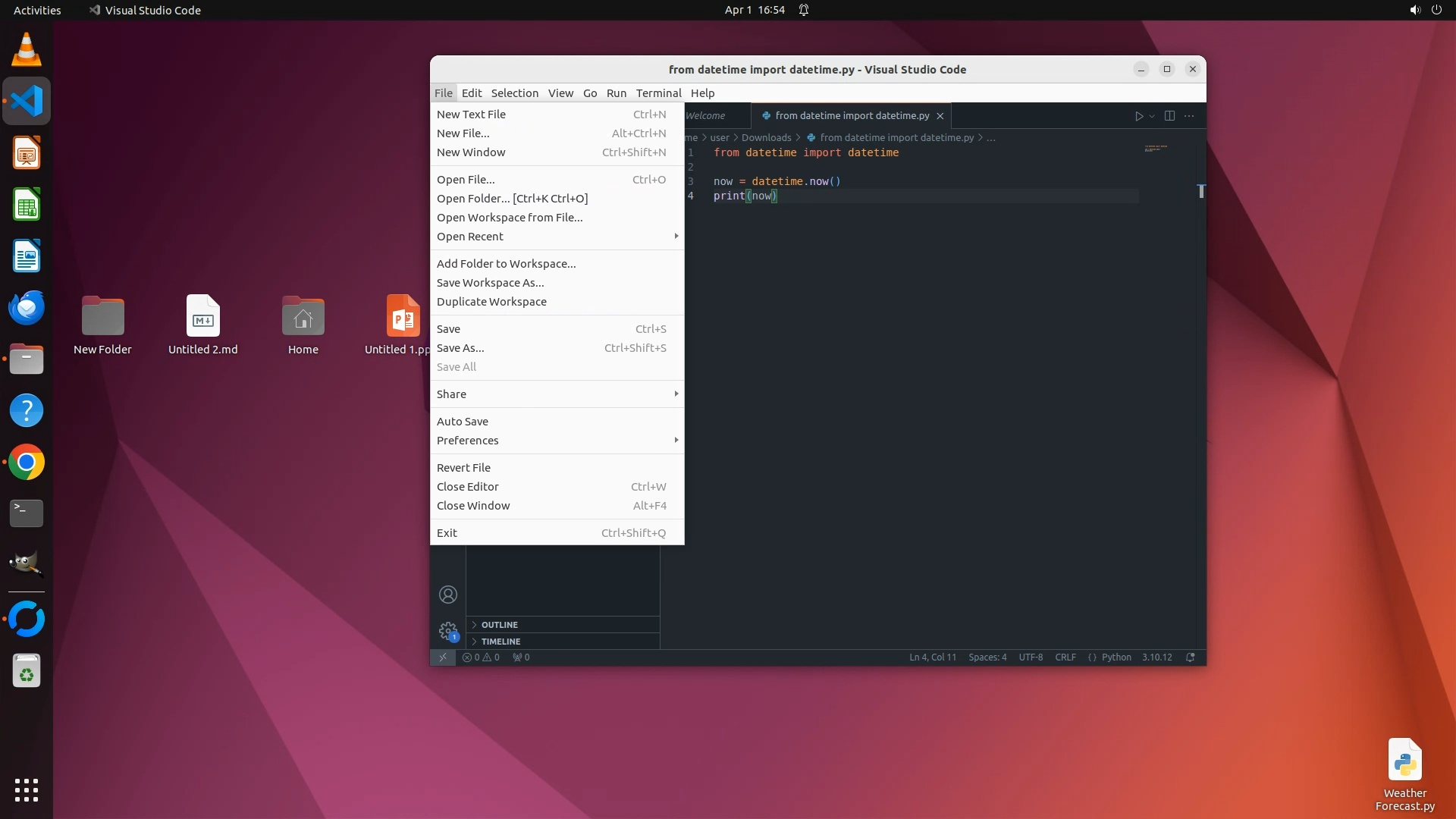Click the Split Editor Right icon
Screen dimensions: 1456x819
coord(1169,116)
